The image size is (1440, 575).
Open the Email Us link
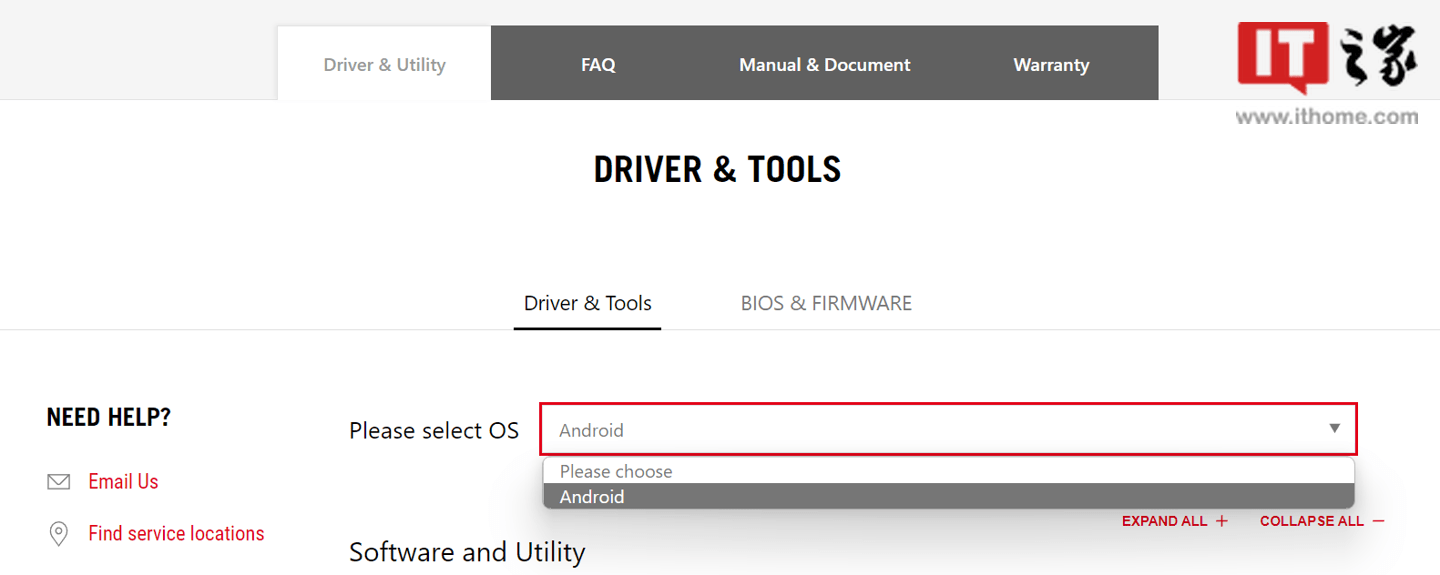123,482
